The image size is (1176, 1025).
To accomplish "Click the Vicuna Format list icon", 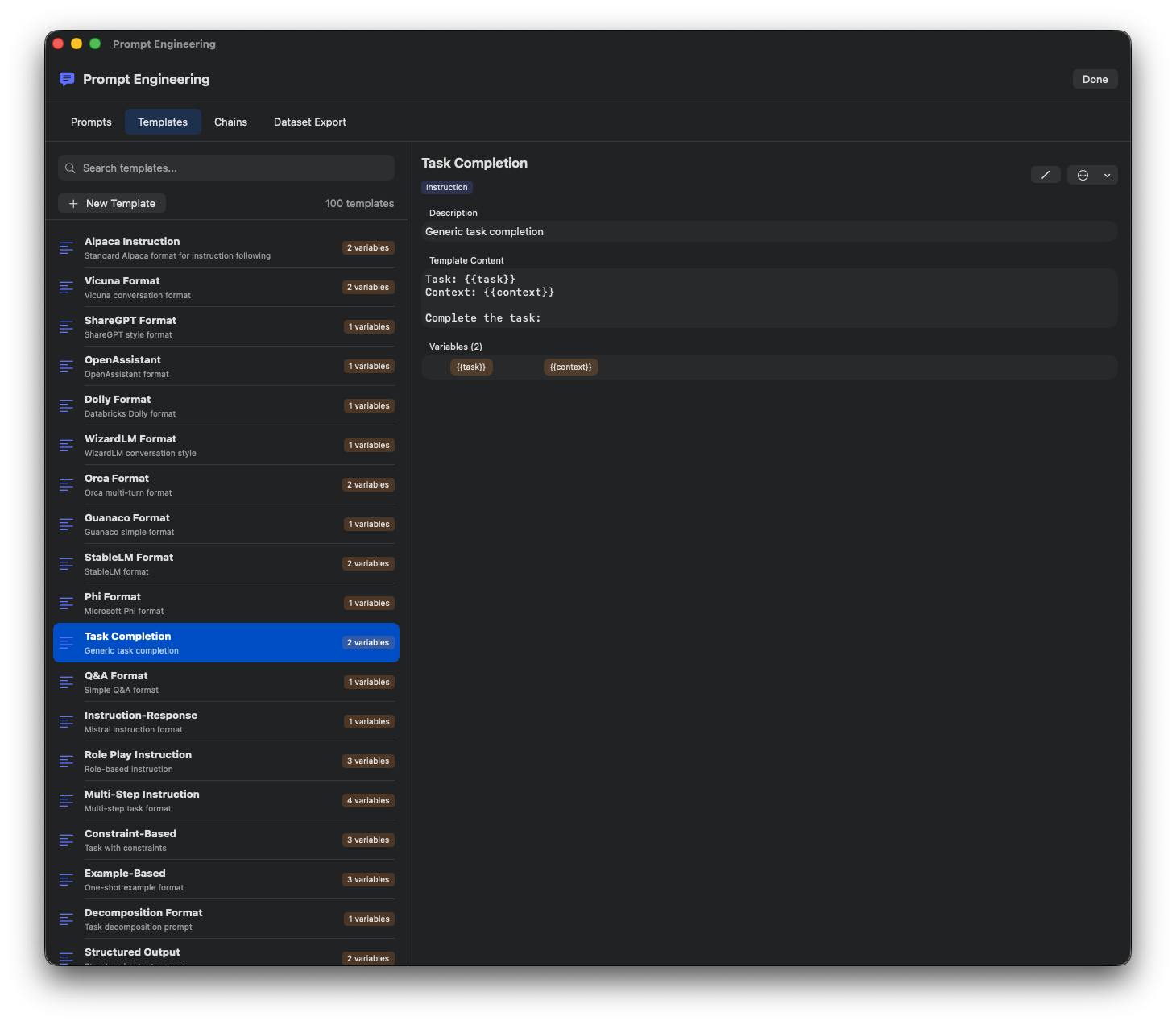I will click(x=66, y=288).
